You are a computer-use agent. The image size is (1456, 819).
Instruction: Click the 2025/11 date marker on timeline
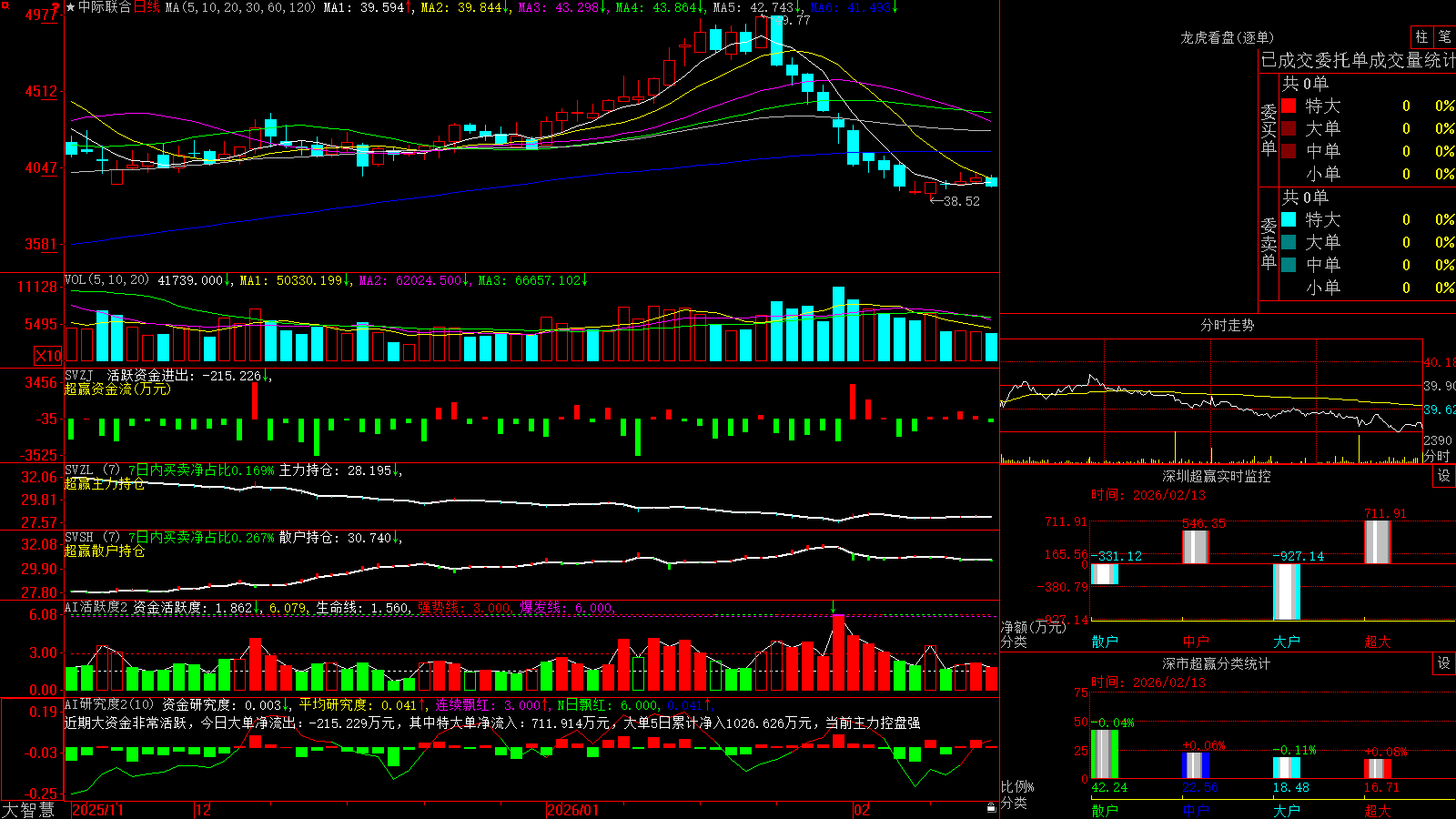[97, 810]
